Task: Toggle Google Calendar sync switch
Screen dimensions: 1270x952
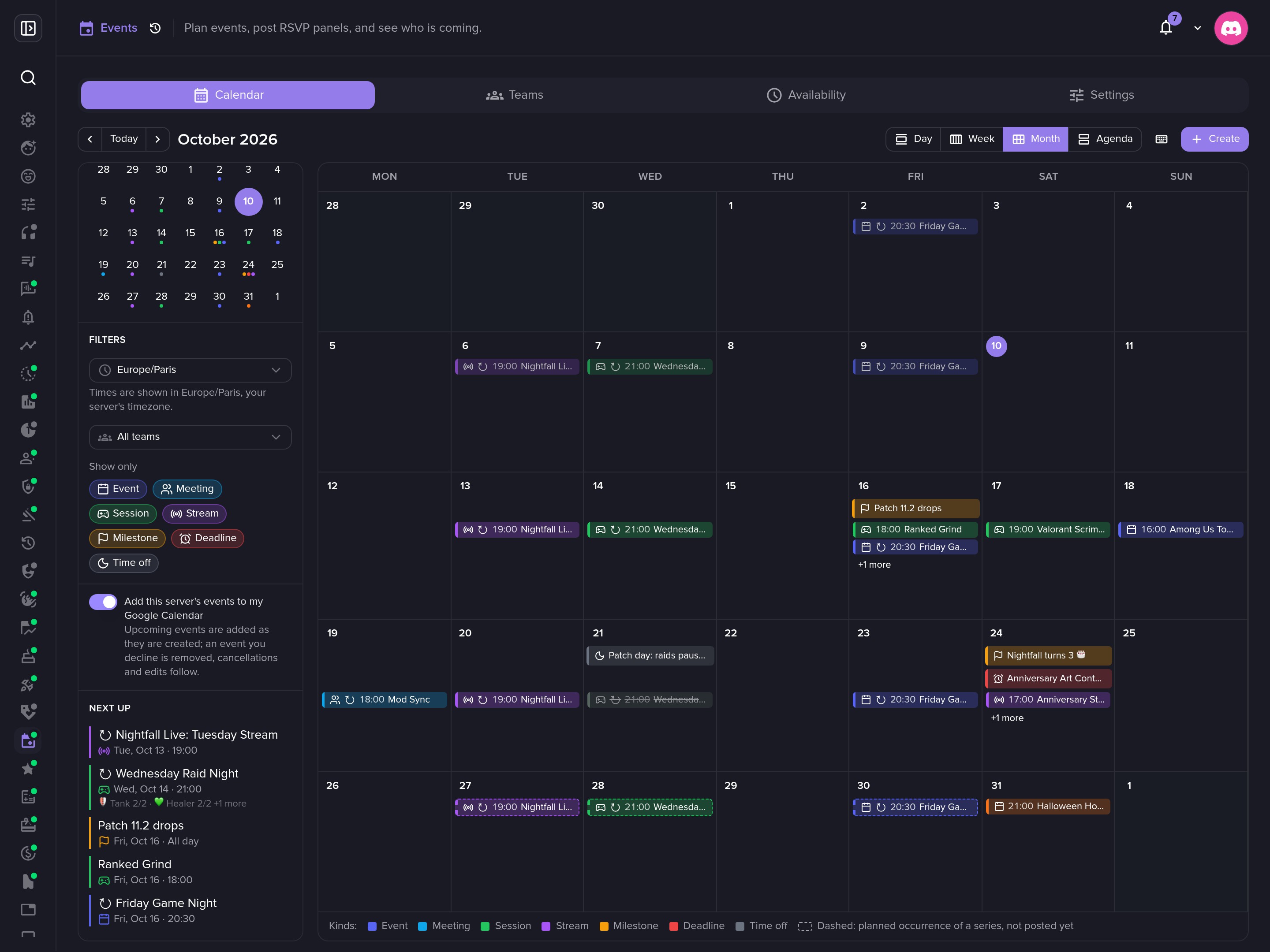Action: 103,601
